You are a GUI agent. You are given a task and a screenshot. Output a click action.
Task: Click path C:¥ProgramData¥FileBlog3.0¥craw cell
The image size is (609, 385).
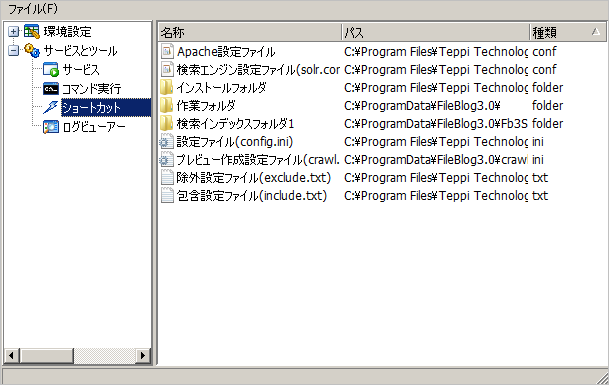436,160
